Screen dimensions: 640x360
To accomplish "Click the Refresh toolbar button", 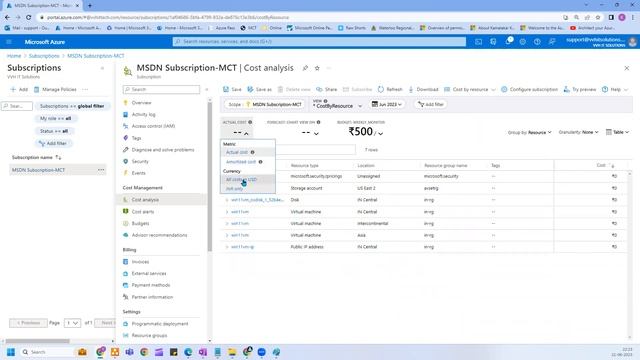I will [390, 89].
